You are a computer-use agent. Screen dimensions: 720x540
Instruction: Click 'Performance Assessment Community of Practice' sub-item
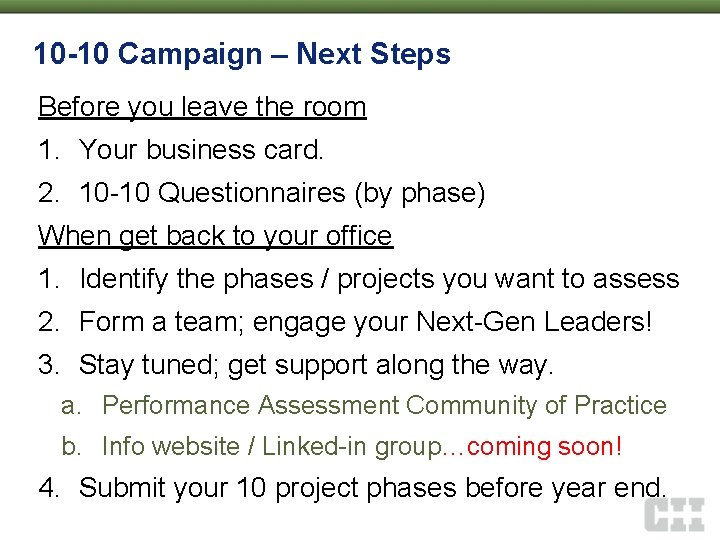[x=384, y=405]
